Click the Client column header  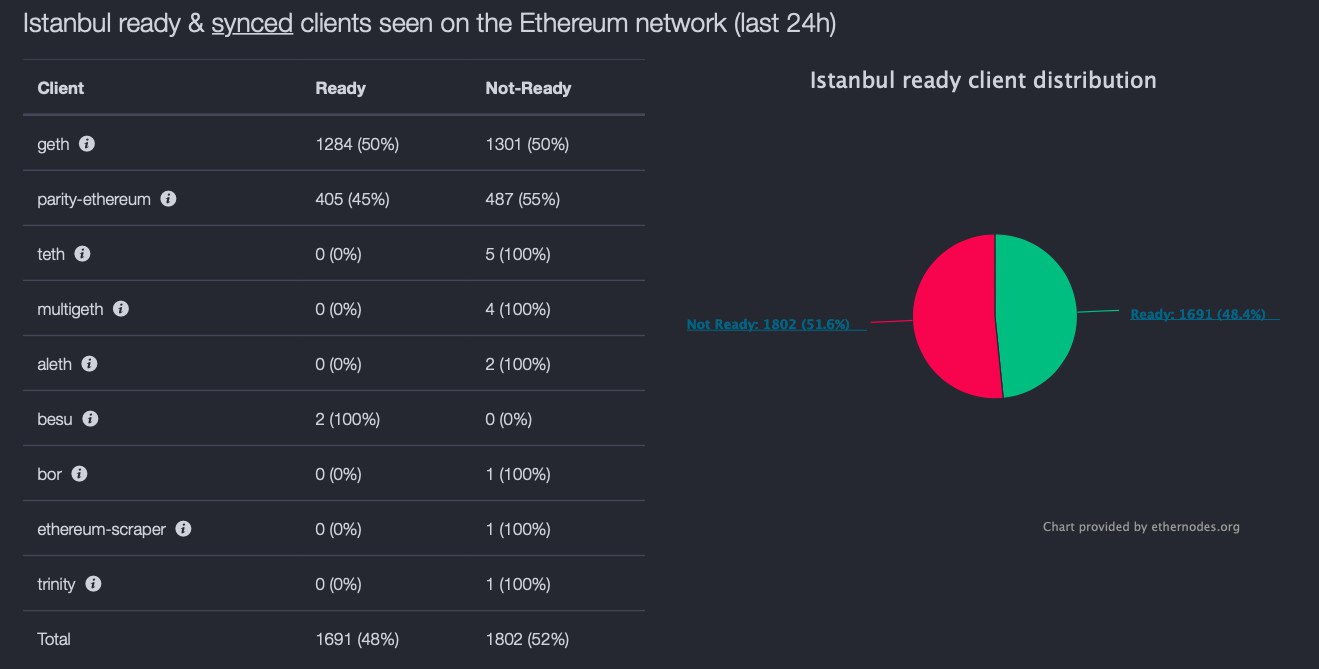61,88
